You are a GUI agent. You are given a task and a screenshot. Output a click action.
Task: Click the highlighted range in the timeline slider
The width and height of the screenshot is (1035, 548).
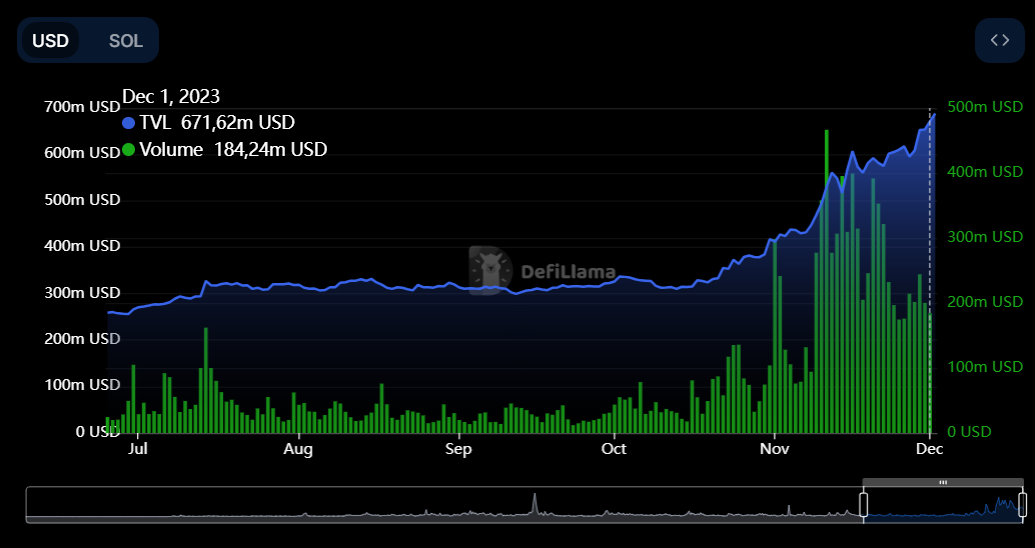pyautogui.click(x=943, y=506)
